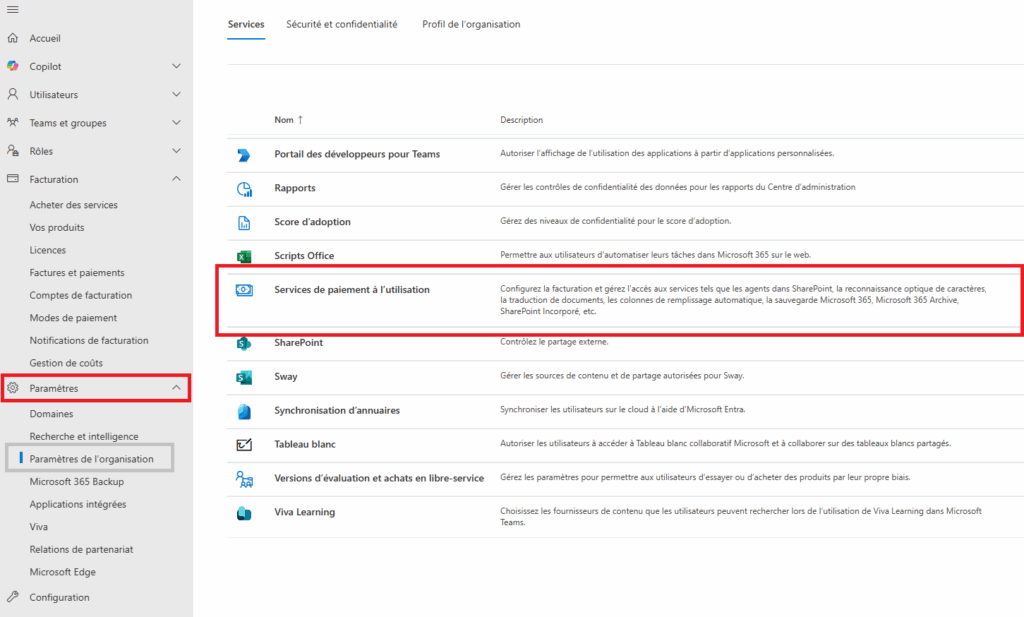Click the Accueil label in sidebar
1024x617 pixels.
(x=45, y=38)
